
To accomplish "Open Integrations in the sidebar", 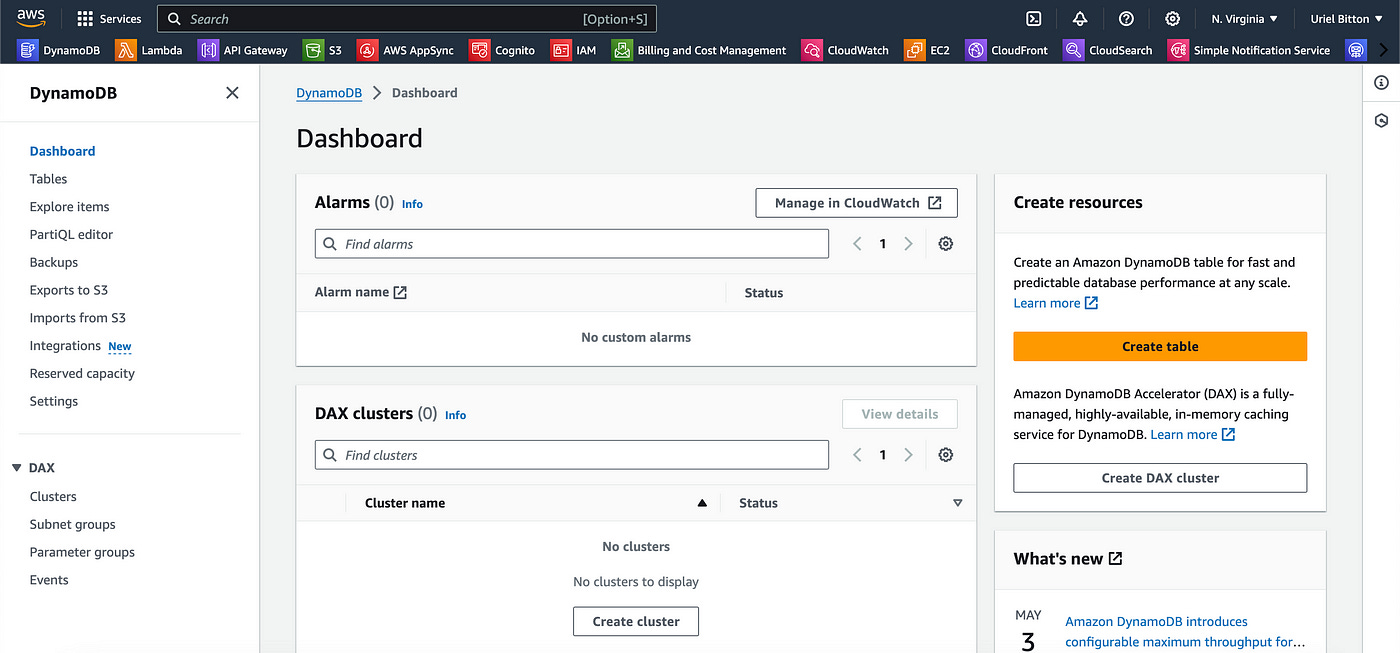I will coord(65,346).
